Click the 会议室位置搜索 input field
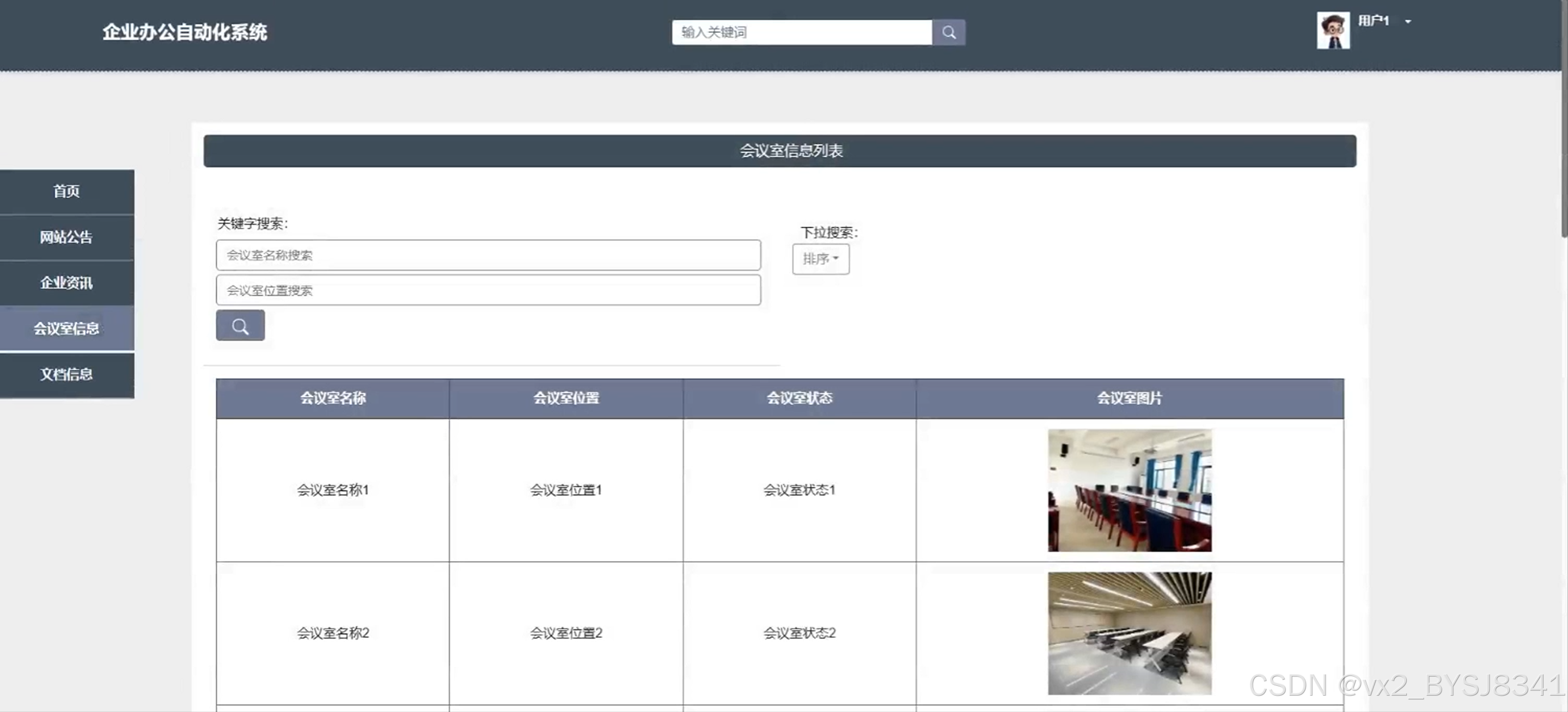Image resolution: width=1568 pixels, height=712 pixels. [487, 290]
